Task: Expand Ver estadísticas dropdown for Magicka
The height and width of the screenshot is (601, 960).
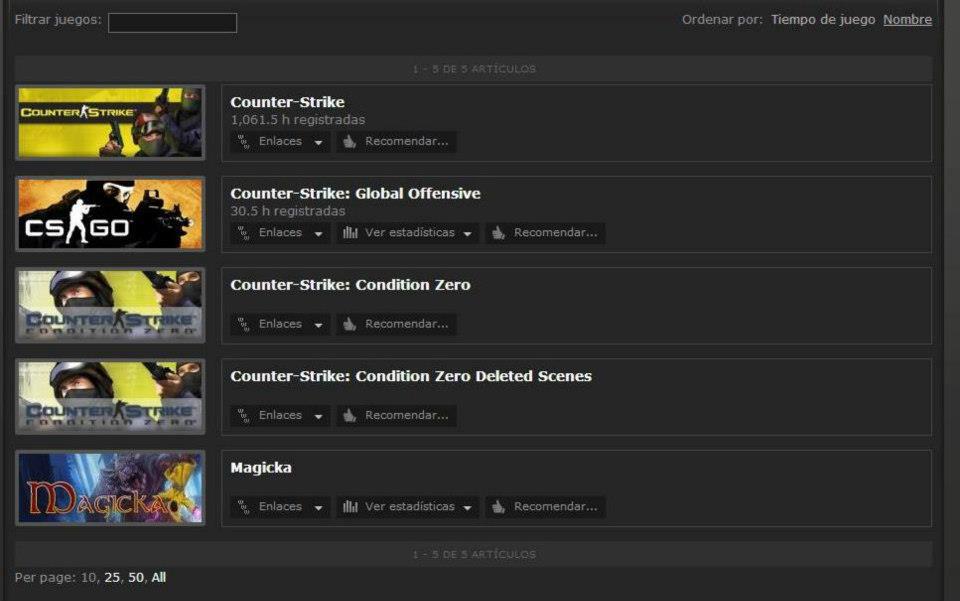Action: coord(408,506)
